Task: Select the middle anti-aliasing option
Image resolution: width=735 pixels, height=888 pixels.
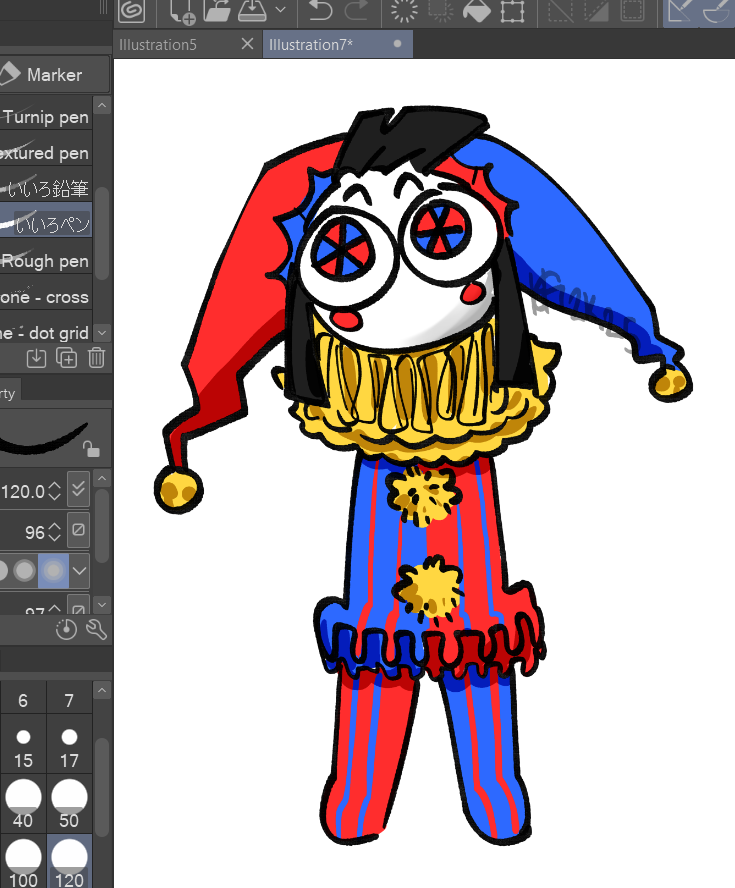Action: pyautogui.click(x=24, y=570)
